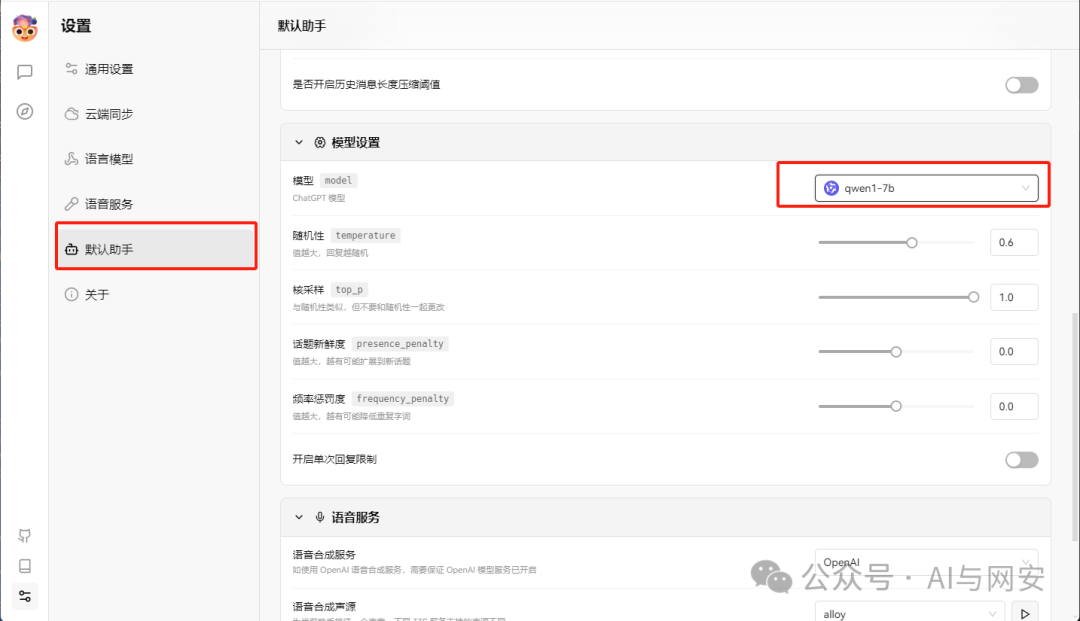Click the temperature slider handle
Viewport: 1080px width, 621px height.
(x=912, y=242)
